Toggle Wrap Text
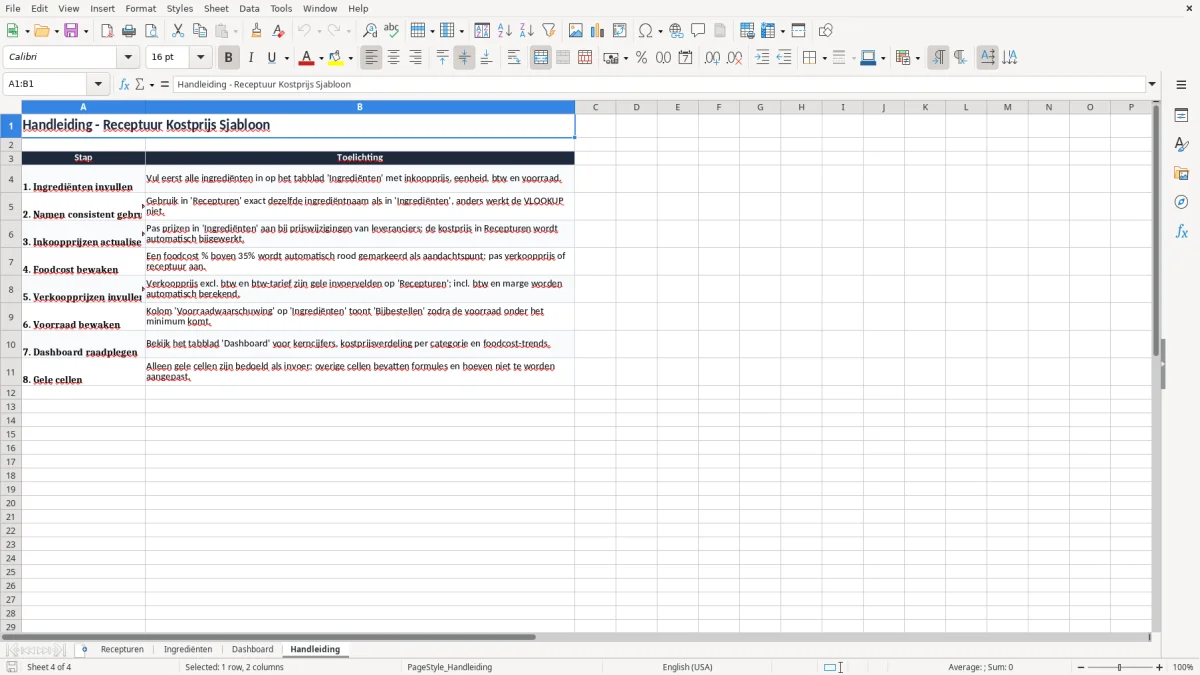This screenshot has height=675, width=1200. click(514, 58)
